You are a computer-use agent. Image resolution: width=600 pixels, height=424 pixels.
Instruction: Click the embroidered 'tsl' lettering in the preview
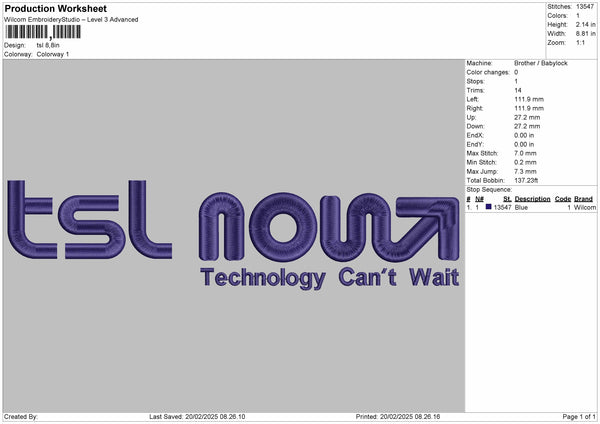90,220
